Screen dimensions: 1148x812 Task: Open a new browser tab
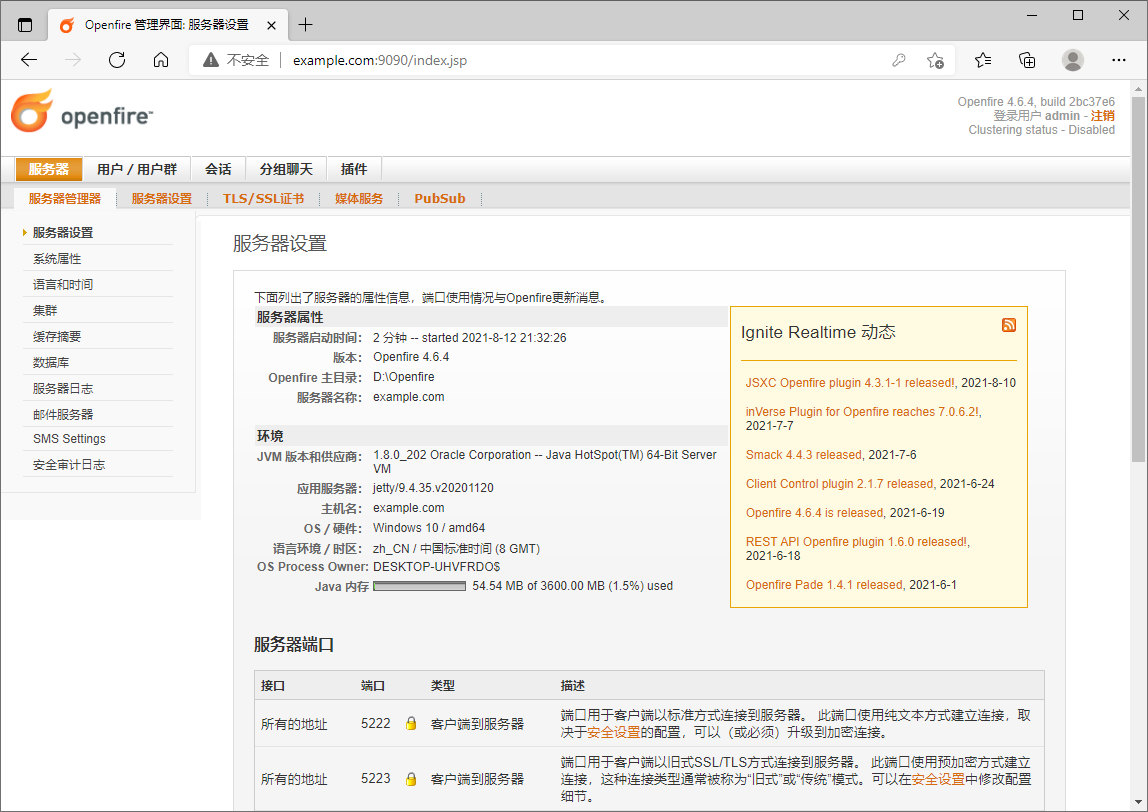pyautogui.click(x=305, y=25)
